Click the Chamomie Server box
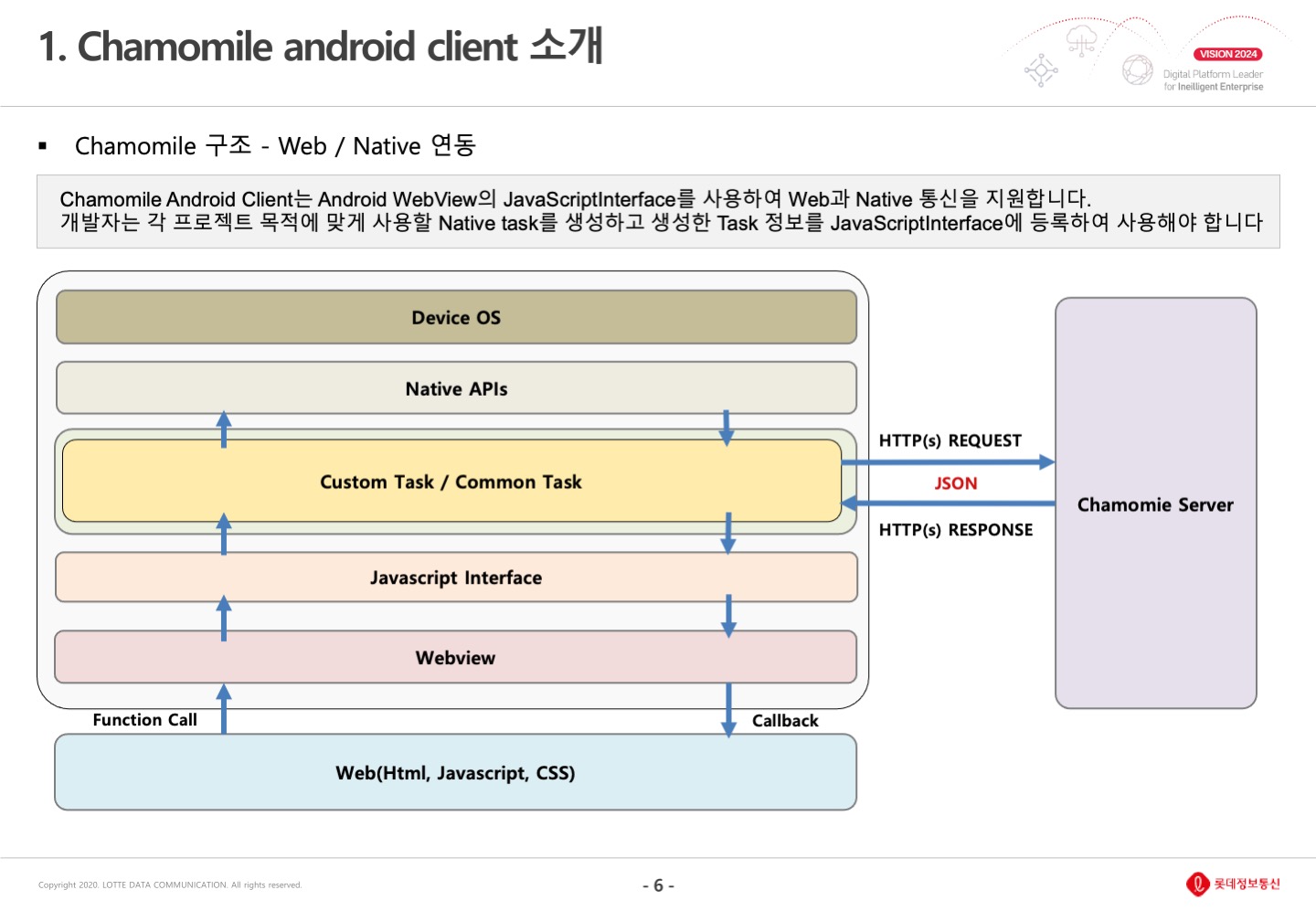The image size is (1316, 911). pos(1156,503)
